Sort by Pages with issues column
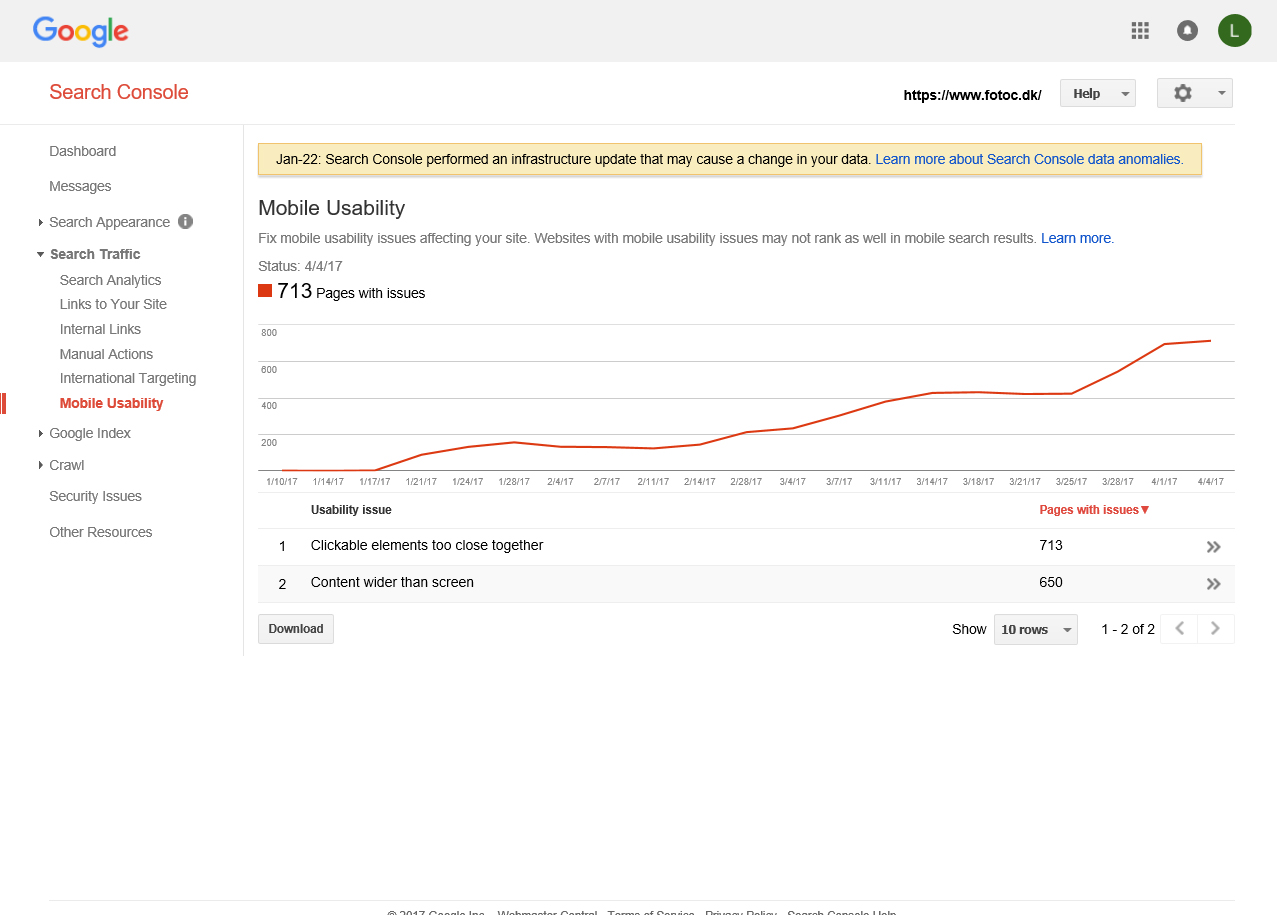This screenshot has width=1277, height=915. coord(1094,510)
